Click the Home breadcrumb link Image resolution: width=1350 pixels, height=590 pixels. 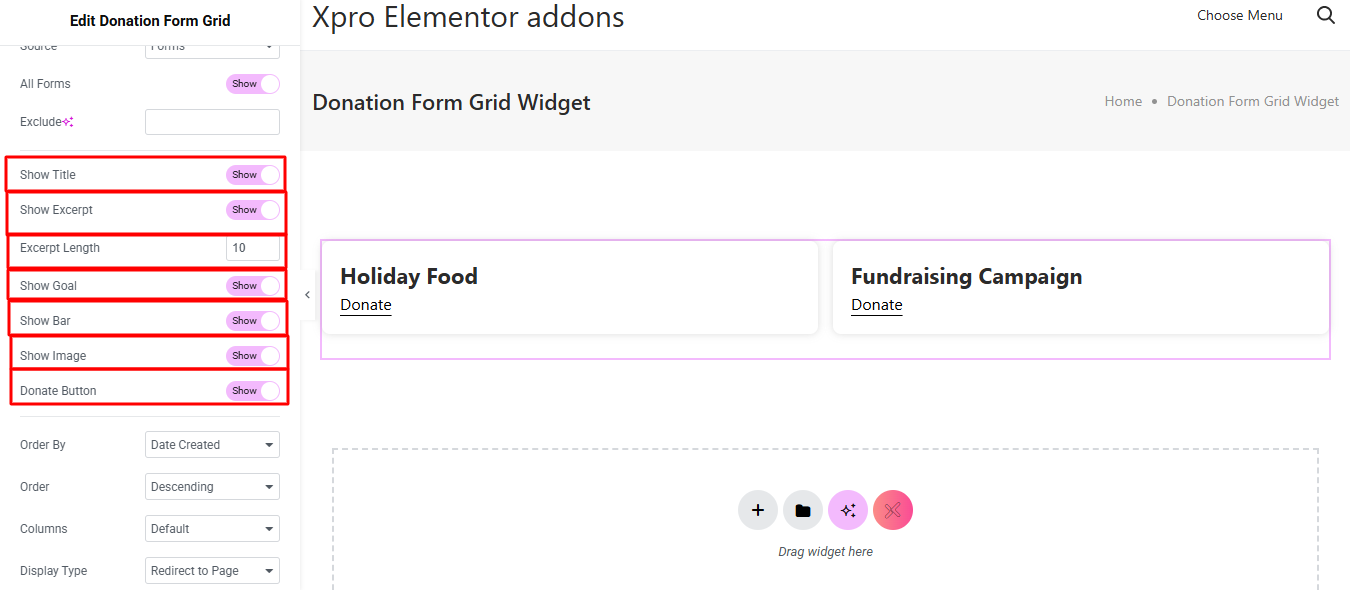pyautogui.click(x=1123, y=101)
